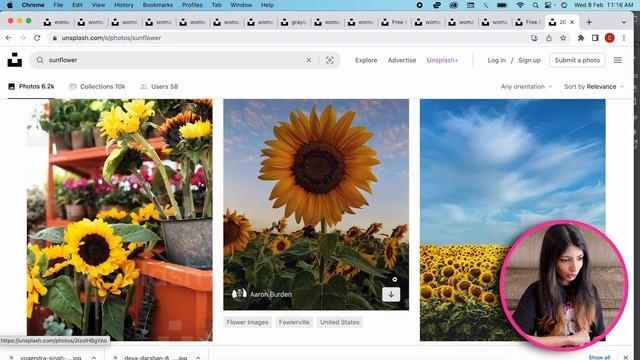Open Spotlight search in menu bar
Viewport: 640px width, 360px height.
click(x=535, y=5)
